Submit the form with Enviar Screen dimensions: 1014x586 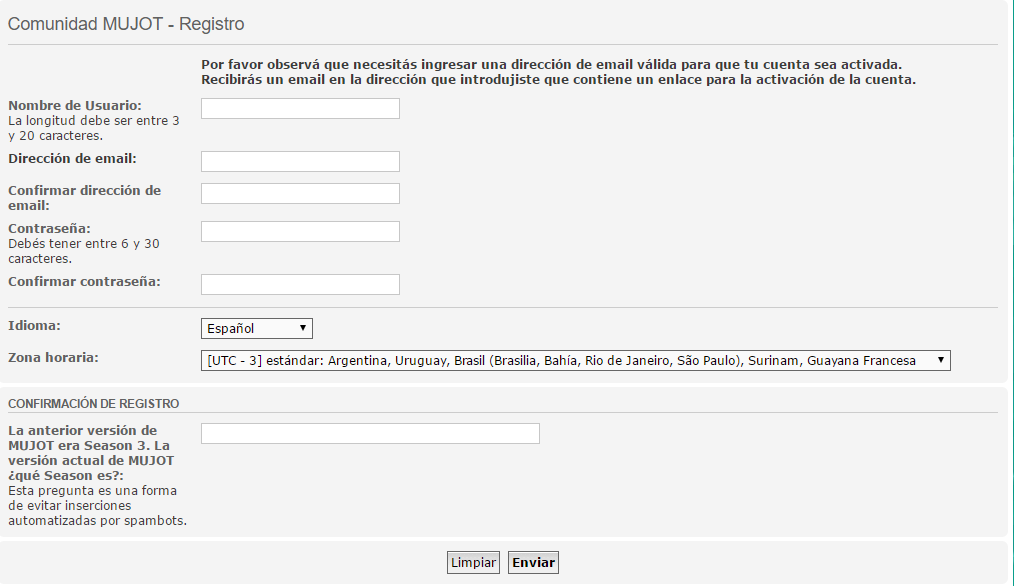[x=533, y=563]
